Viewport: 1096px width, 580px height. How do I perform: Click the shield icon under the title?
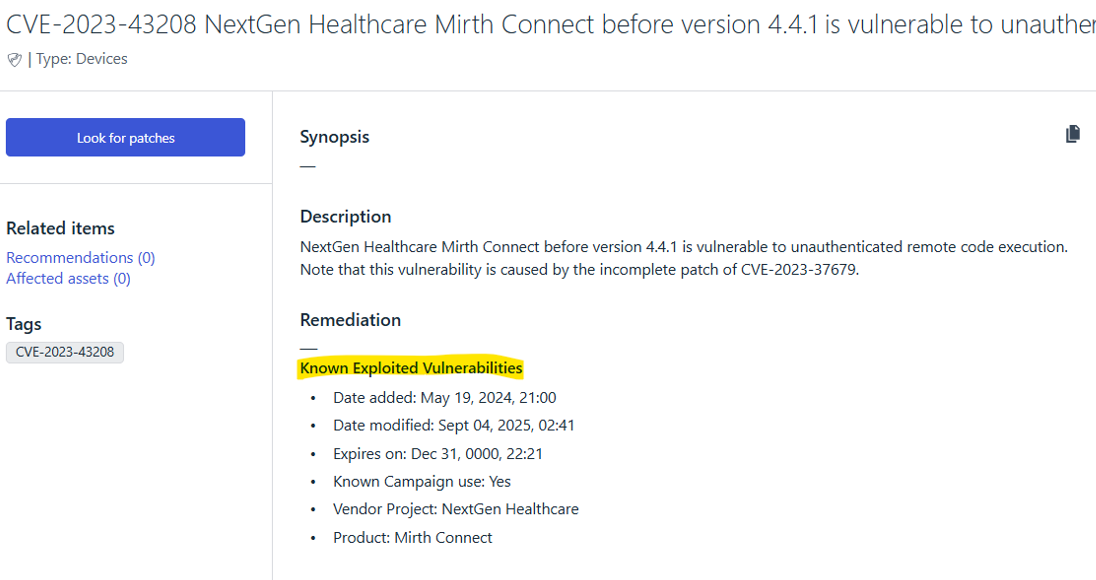coord(14,60)
